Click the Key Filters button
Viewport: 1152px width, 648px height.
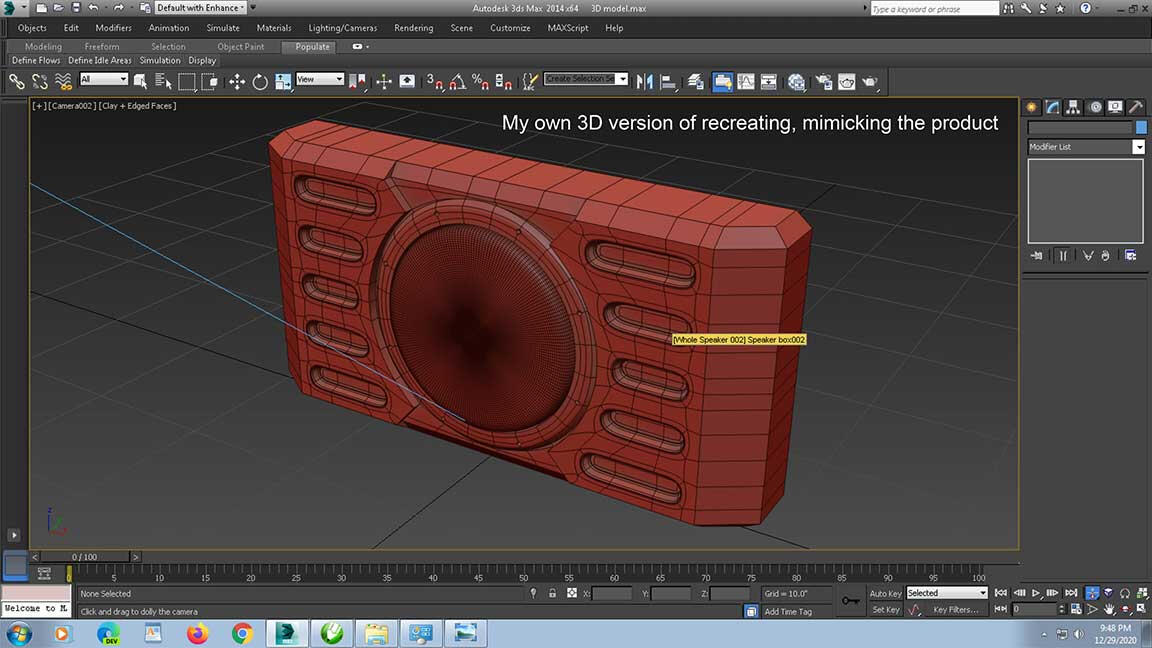955,609
